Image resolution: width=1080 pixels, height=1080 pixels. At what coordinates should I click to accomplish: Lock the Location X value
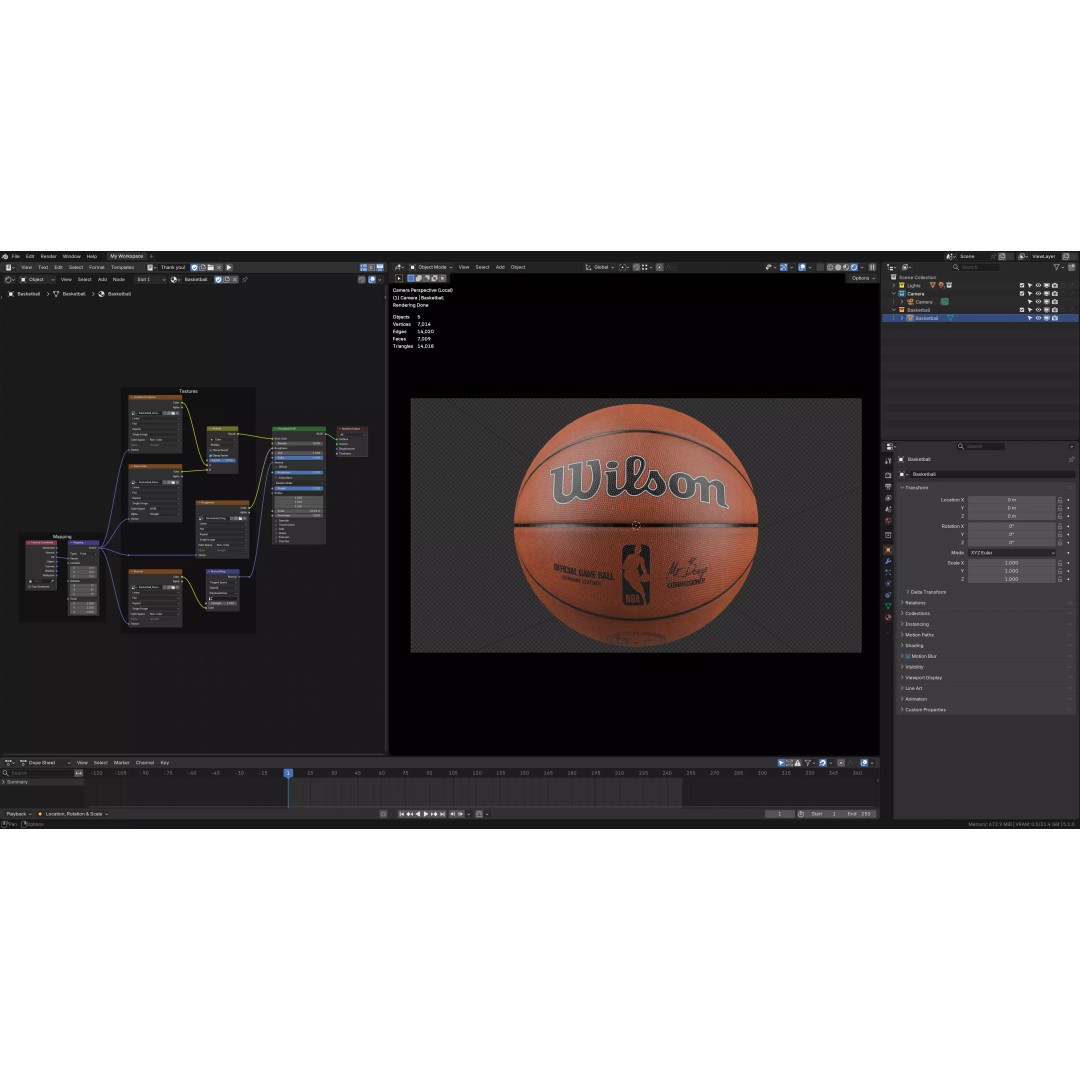(x=1060, y=500)
